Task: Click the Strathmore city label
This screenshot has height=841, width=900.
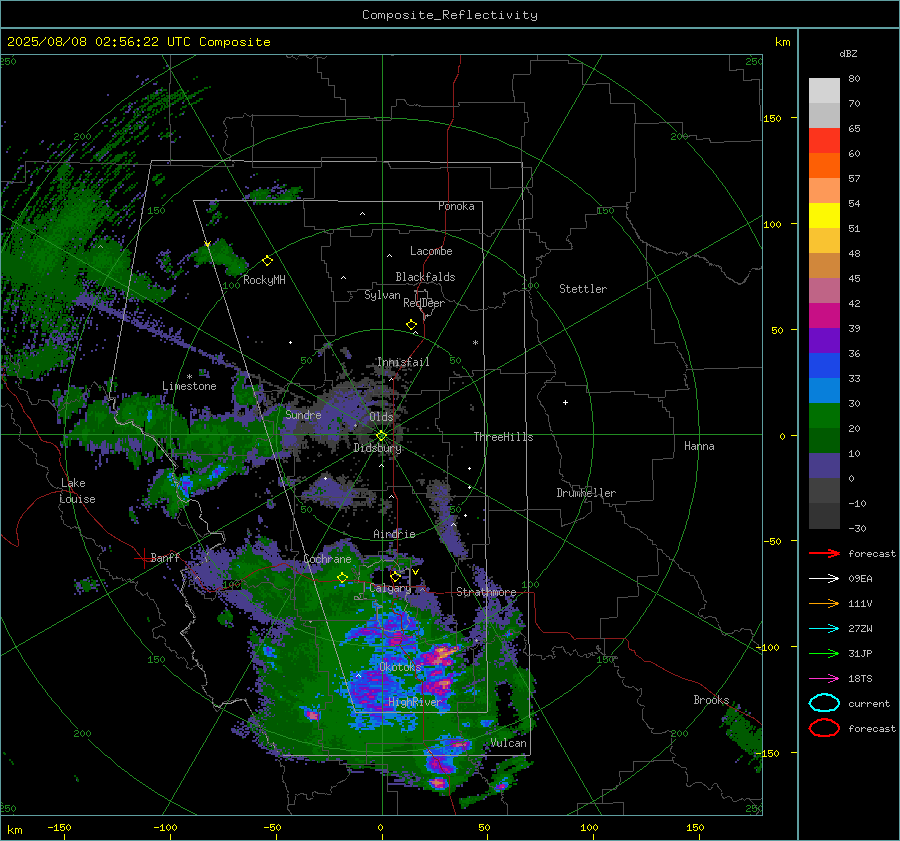Action: 486,592
